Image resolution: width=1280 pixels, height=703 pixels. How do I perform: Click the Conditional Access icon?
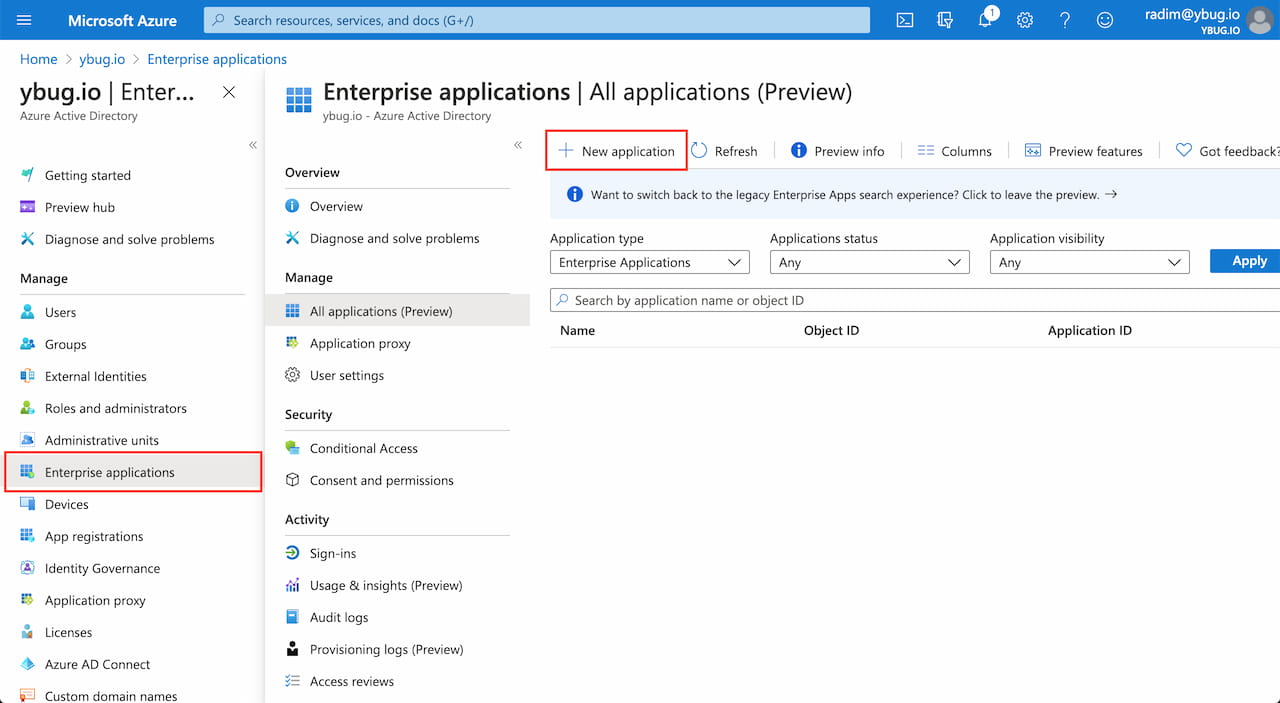292,448
